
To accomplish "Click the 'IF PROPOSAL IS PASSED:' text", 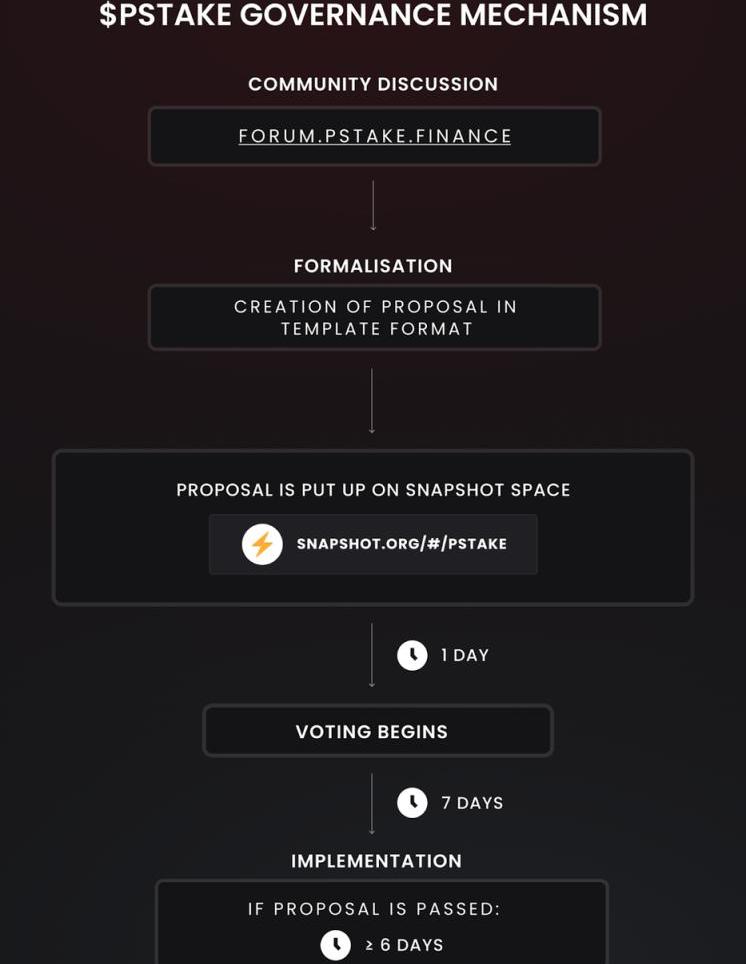I will coord(374,909).
